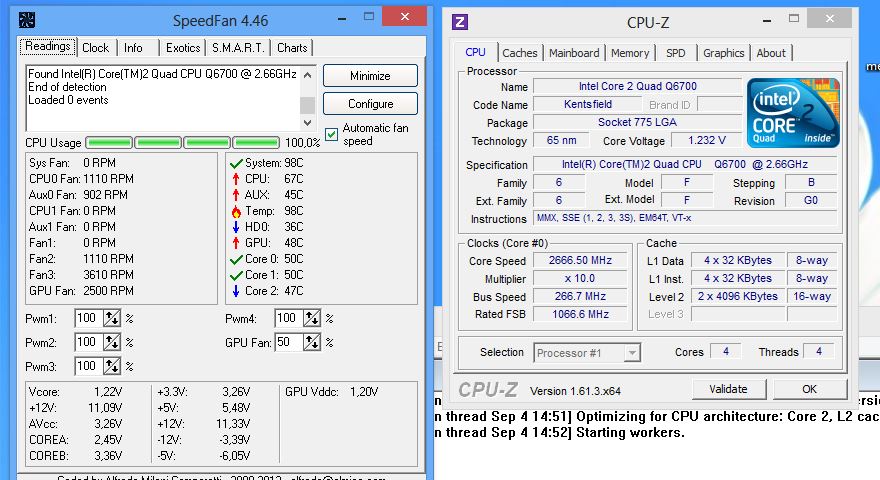Screen dimensions: 880x480
Task: Click the green check beside Core 1
Action: (236, 275)
